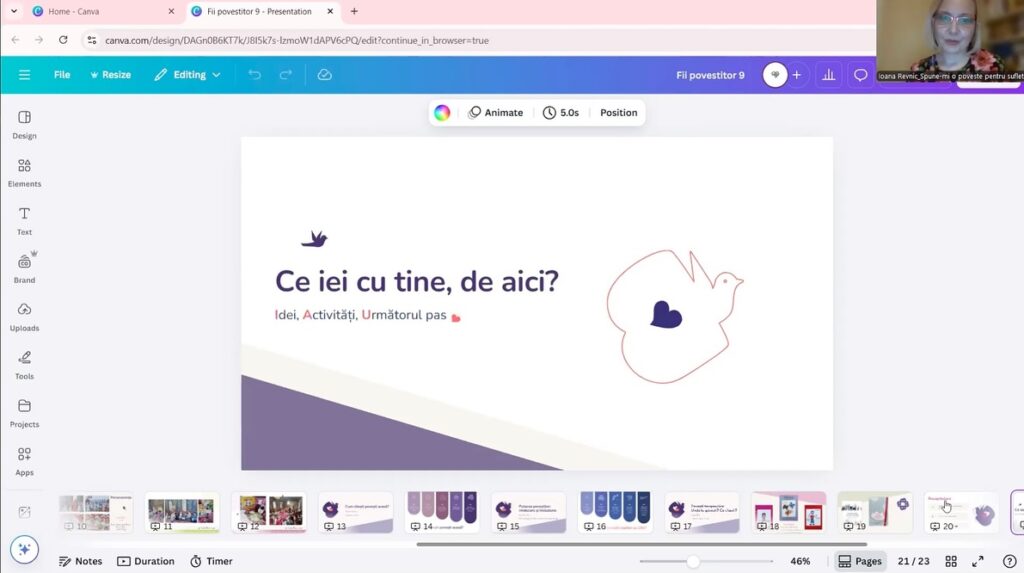Select slide 16 thumbnail
Image resolution: width=1024 pixels, height=573 pixels.
615,513
